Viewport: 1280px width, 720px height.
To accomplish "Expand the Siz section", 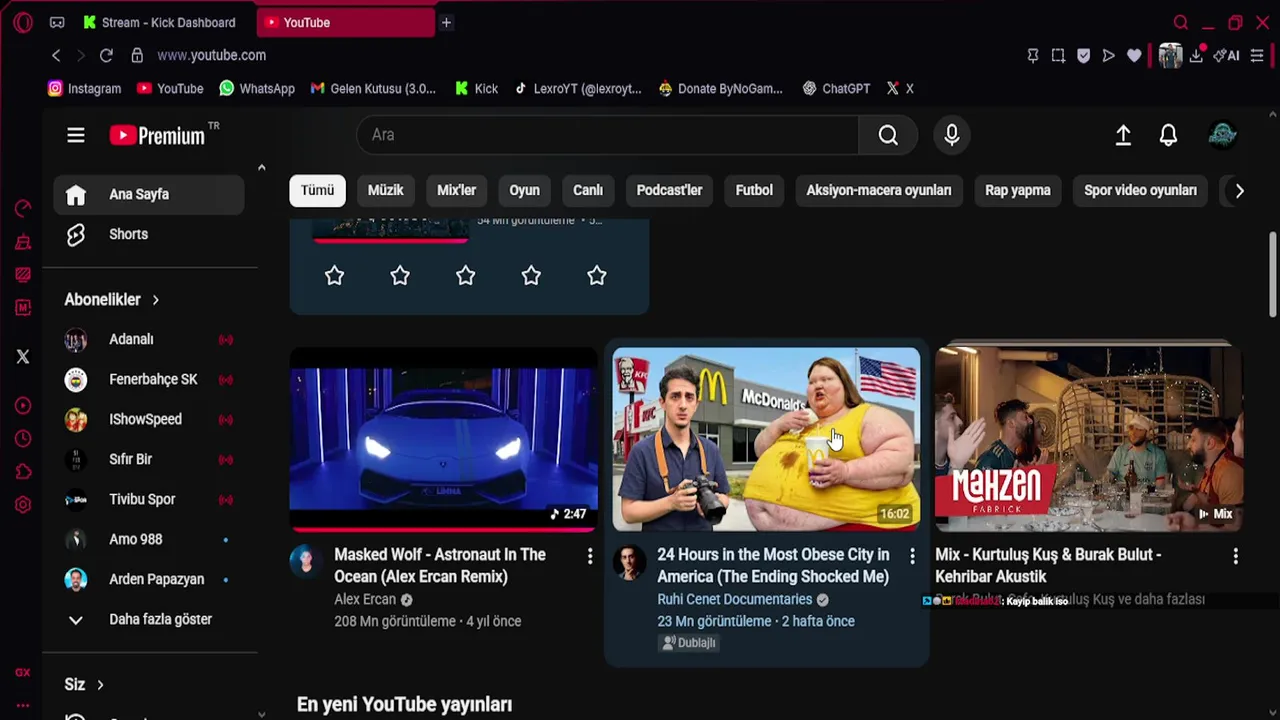I will click(x=85, y=685).
